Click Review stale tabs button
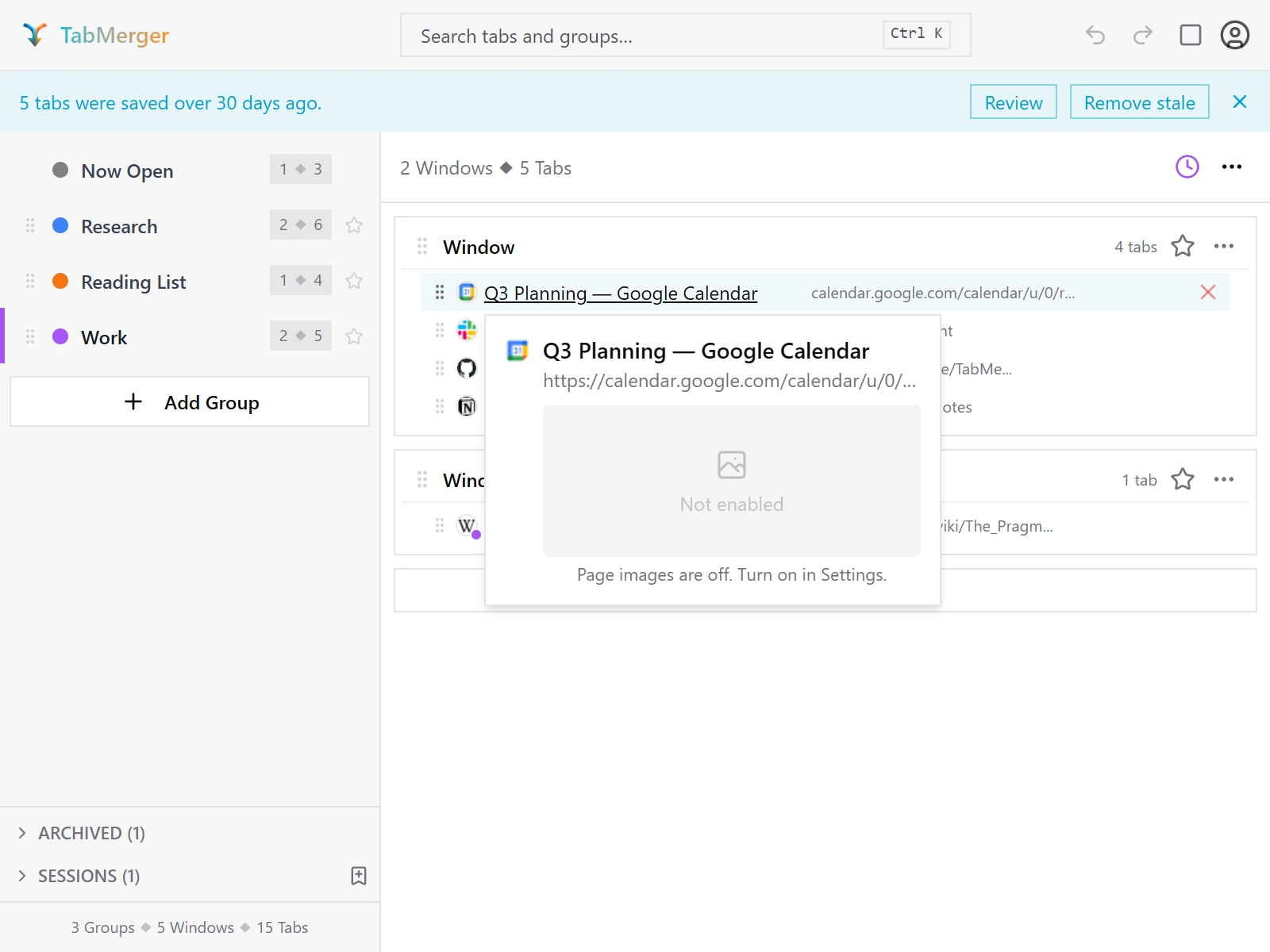Image resolution: width=1270 pixels, height=952 pixels. pos(1014,102)
